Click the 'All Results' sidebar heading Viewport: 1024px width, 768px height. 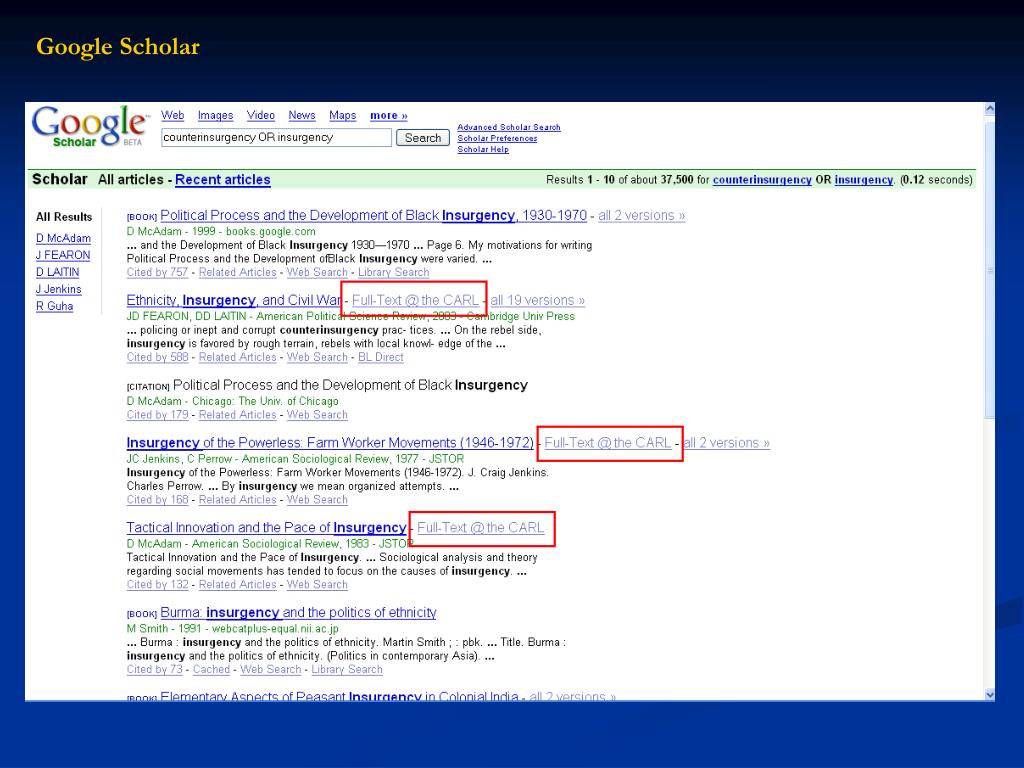tap(64, 217)
